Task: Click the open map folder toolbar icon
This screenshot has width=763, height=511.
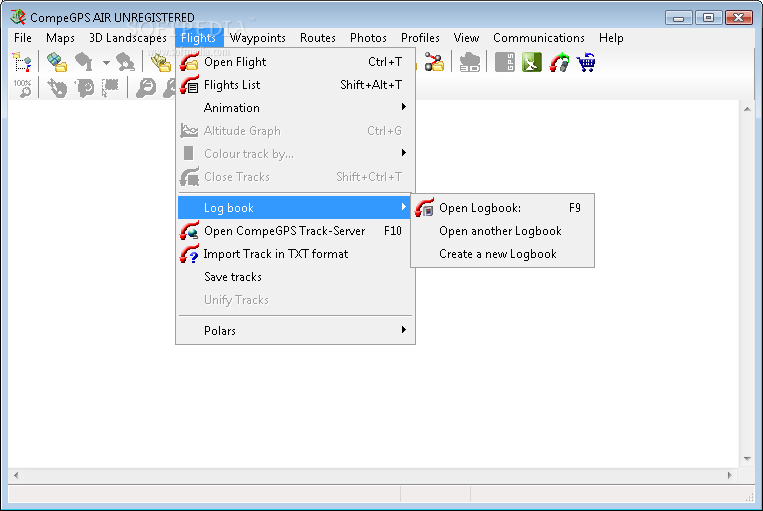Action: tap(57, 62)
